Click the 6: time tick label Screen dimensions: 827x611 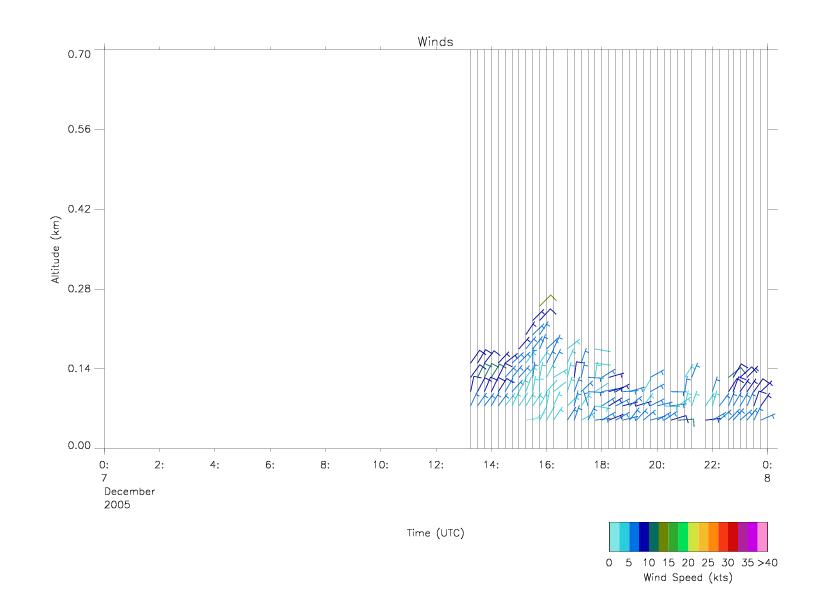[x=270, y=465]
